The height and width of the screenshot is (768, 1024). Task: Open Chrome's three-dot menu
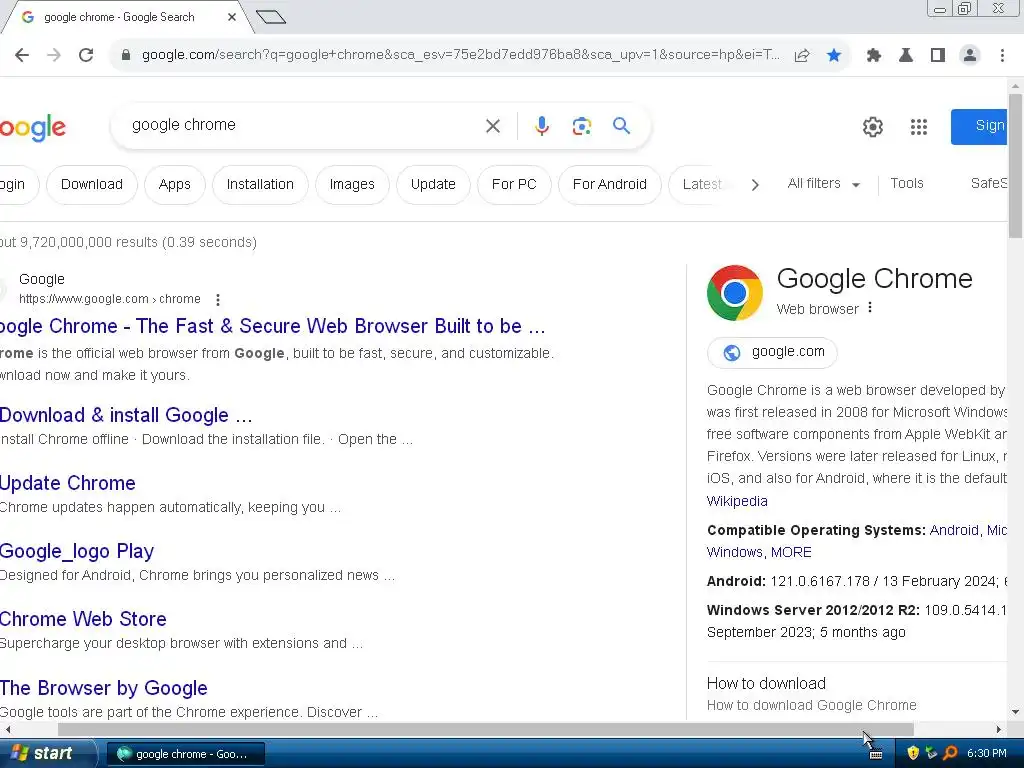pyautogui.click(x=1002, y=55)
